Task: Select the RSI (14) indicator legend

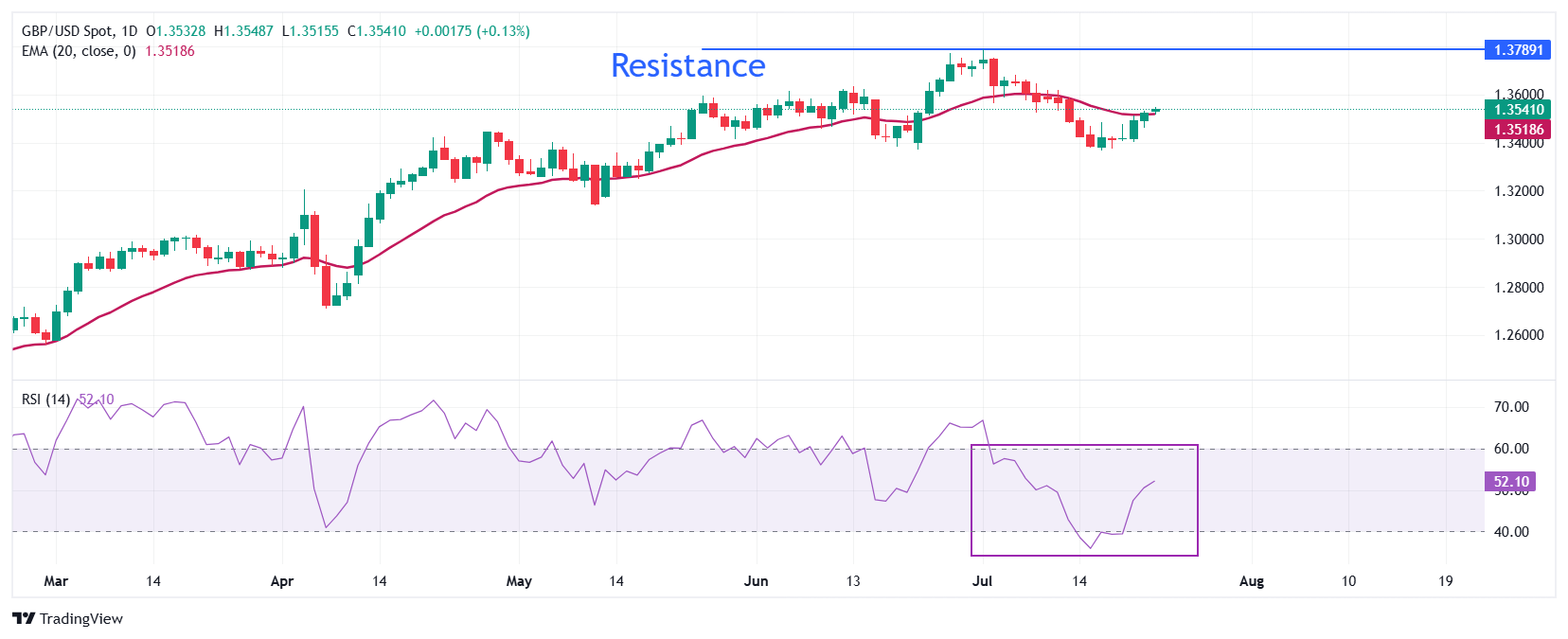Action: pyautogui.click(x=45, y=399)
